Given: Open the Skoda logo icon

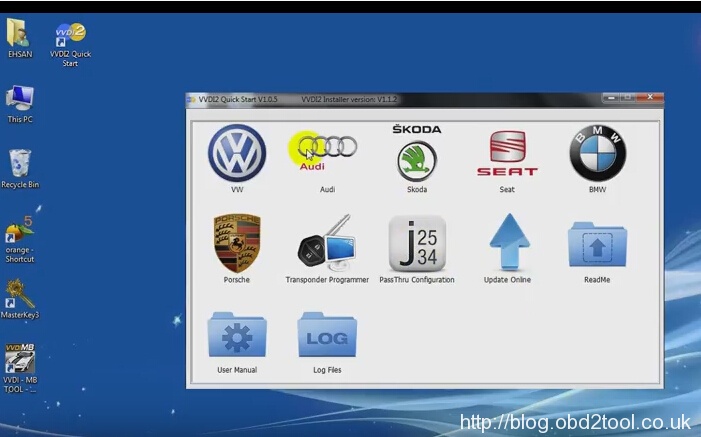Looking at the screenshot, I should (x=417, y=153).
